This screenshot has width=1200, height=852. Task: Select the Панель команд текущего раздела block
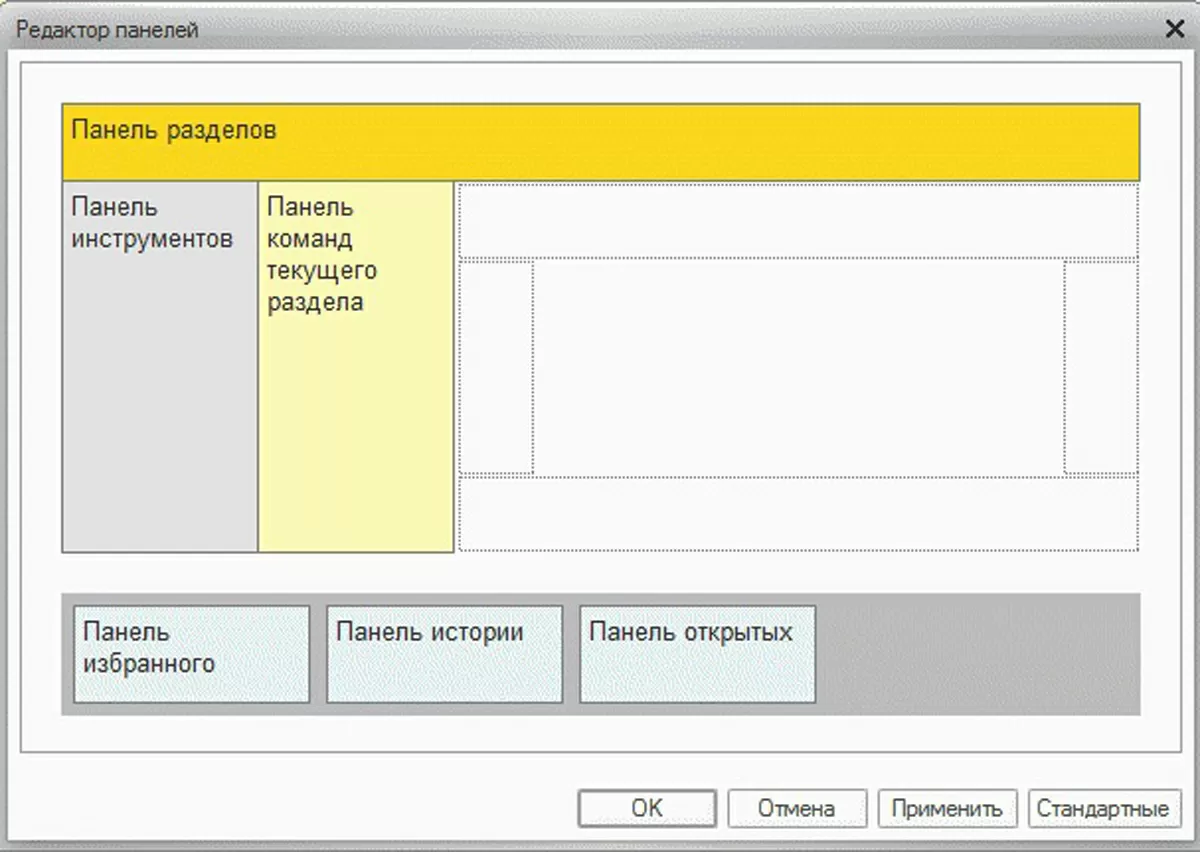[356, 366]
